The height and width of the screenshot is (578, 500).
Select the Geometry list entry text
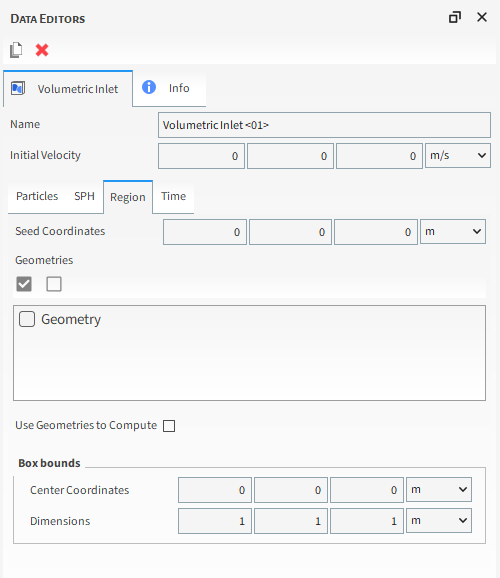[x=71, y=319]
